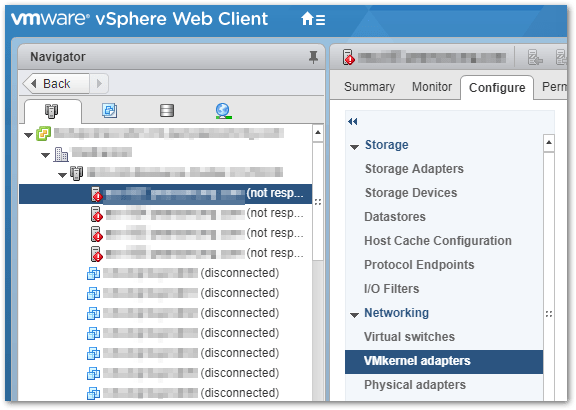Switch to the Summary tab
This screenshot has width=576, height=410.
point(369,87)
